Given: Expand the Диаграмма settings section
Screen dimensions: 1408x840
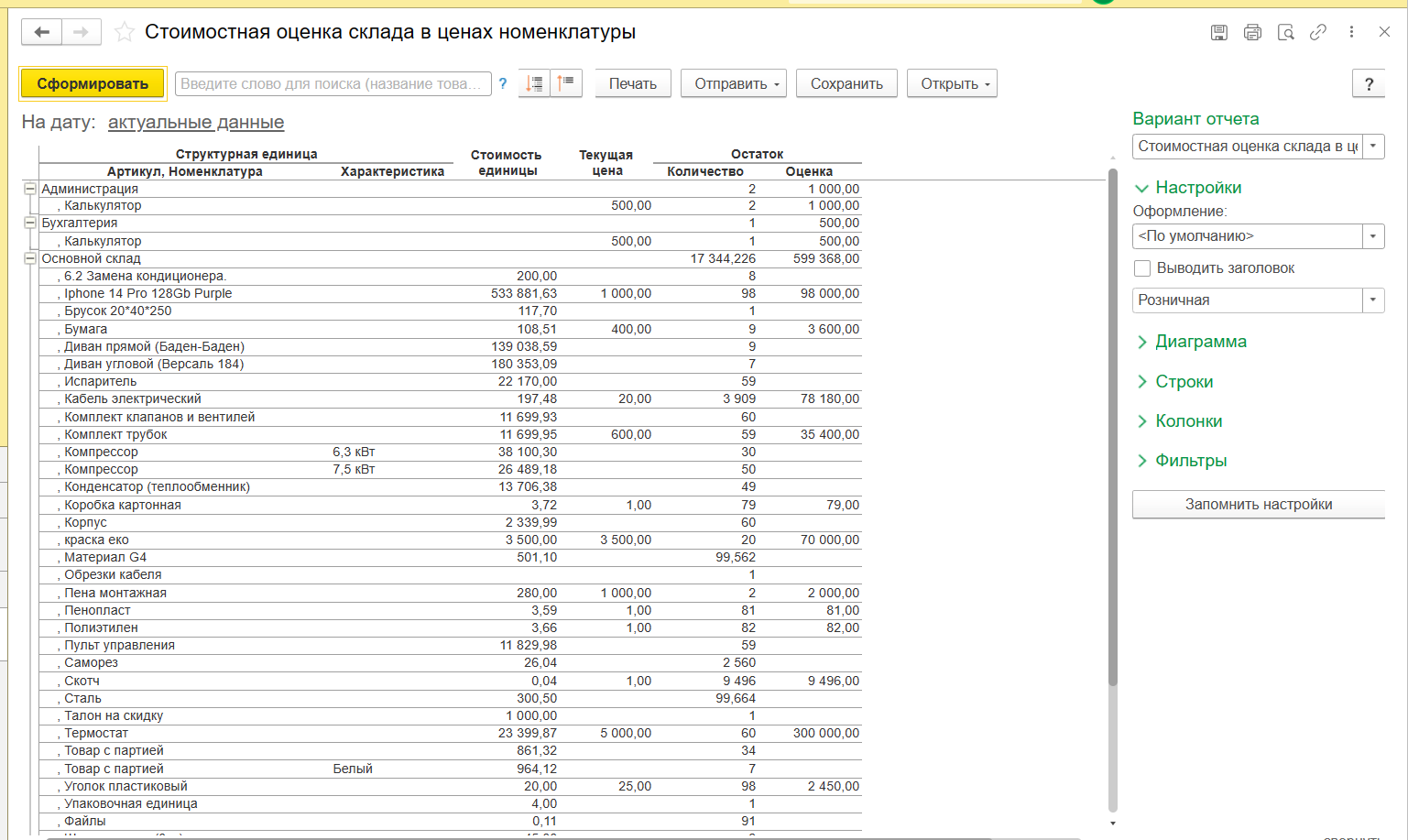Looking at the screenshot, I should coord(1200,342).
